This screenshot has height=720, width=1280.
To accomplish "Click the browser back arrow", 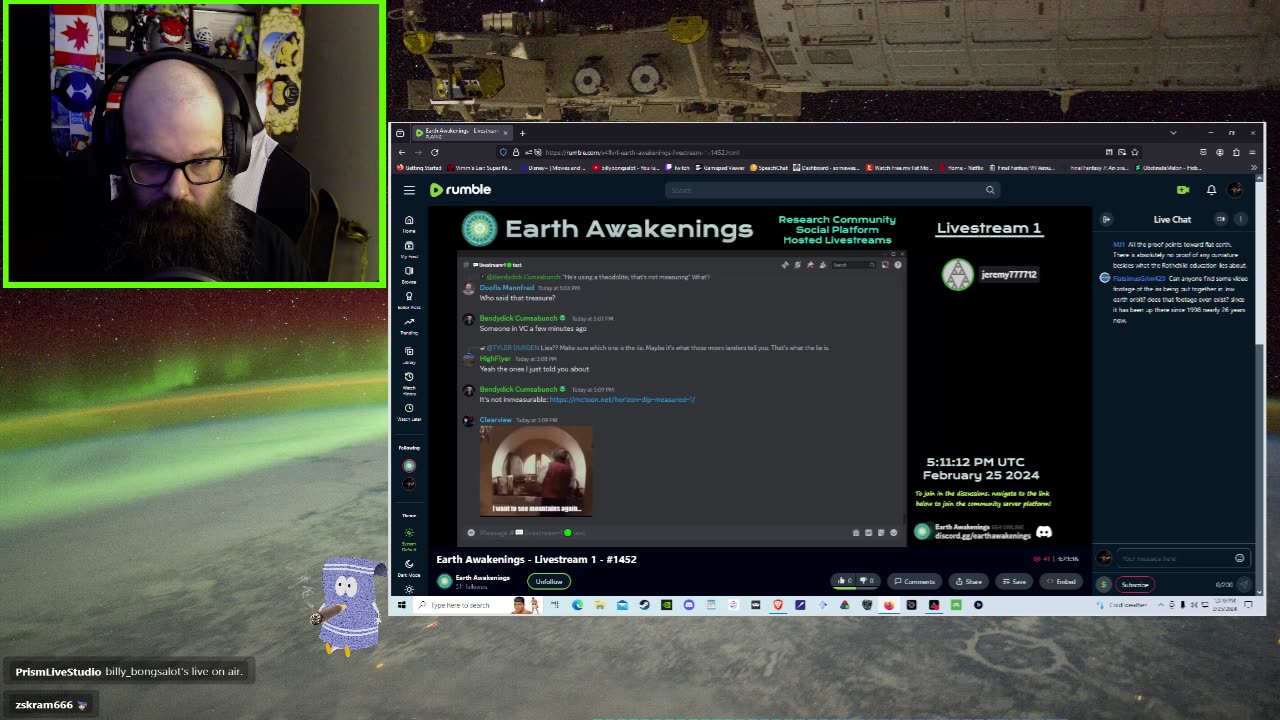I will click(x=402, y=152).
